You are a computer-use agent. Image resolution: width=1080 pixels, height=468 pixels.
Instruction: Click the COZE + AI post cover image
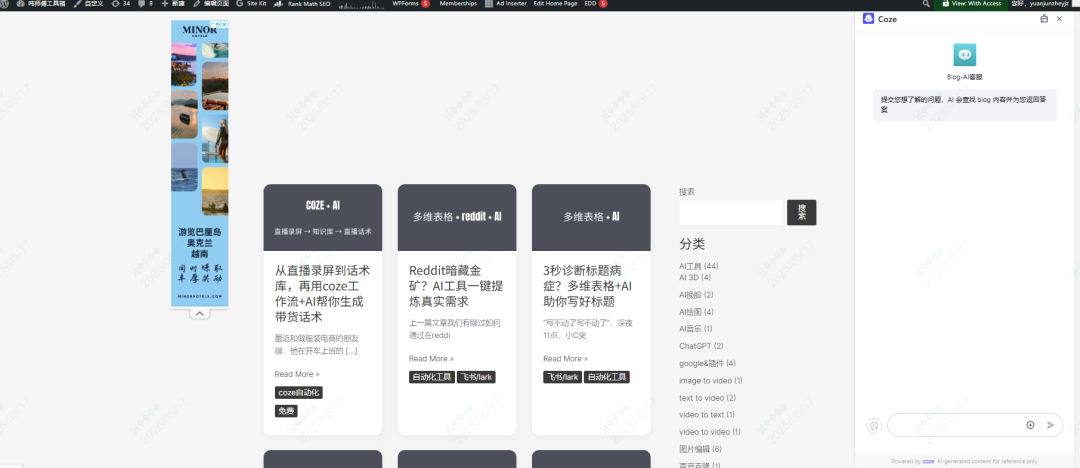[322, 217]
